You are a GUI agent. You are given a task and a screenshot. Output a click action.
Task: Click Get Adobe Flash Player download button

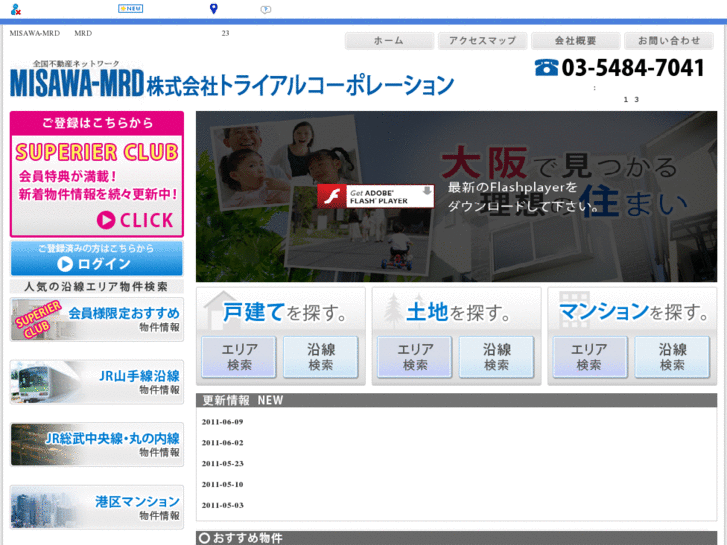pos(376,196)
